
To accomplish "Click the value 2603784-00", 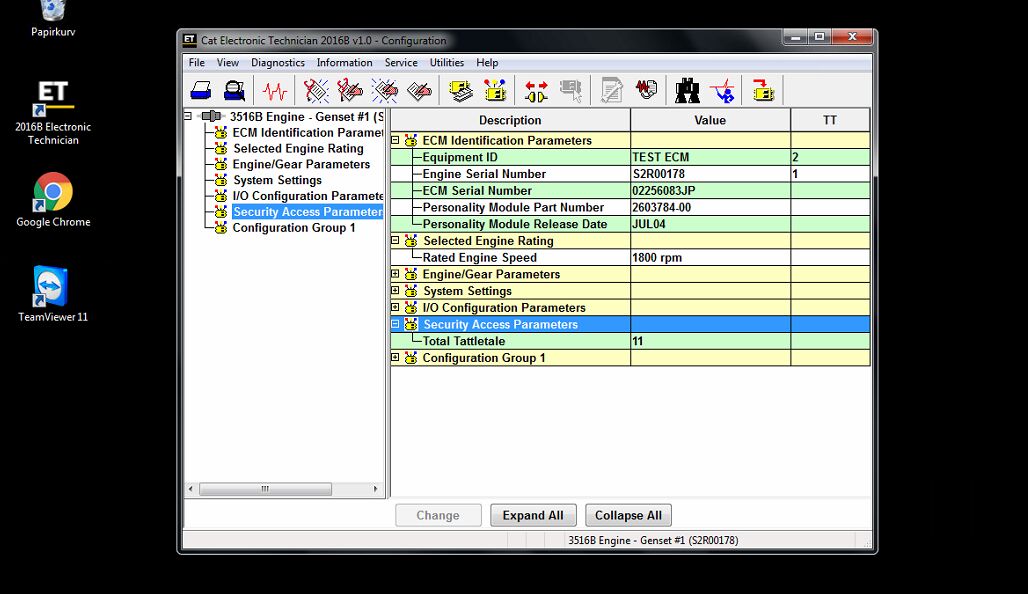I will click(662, 207).
